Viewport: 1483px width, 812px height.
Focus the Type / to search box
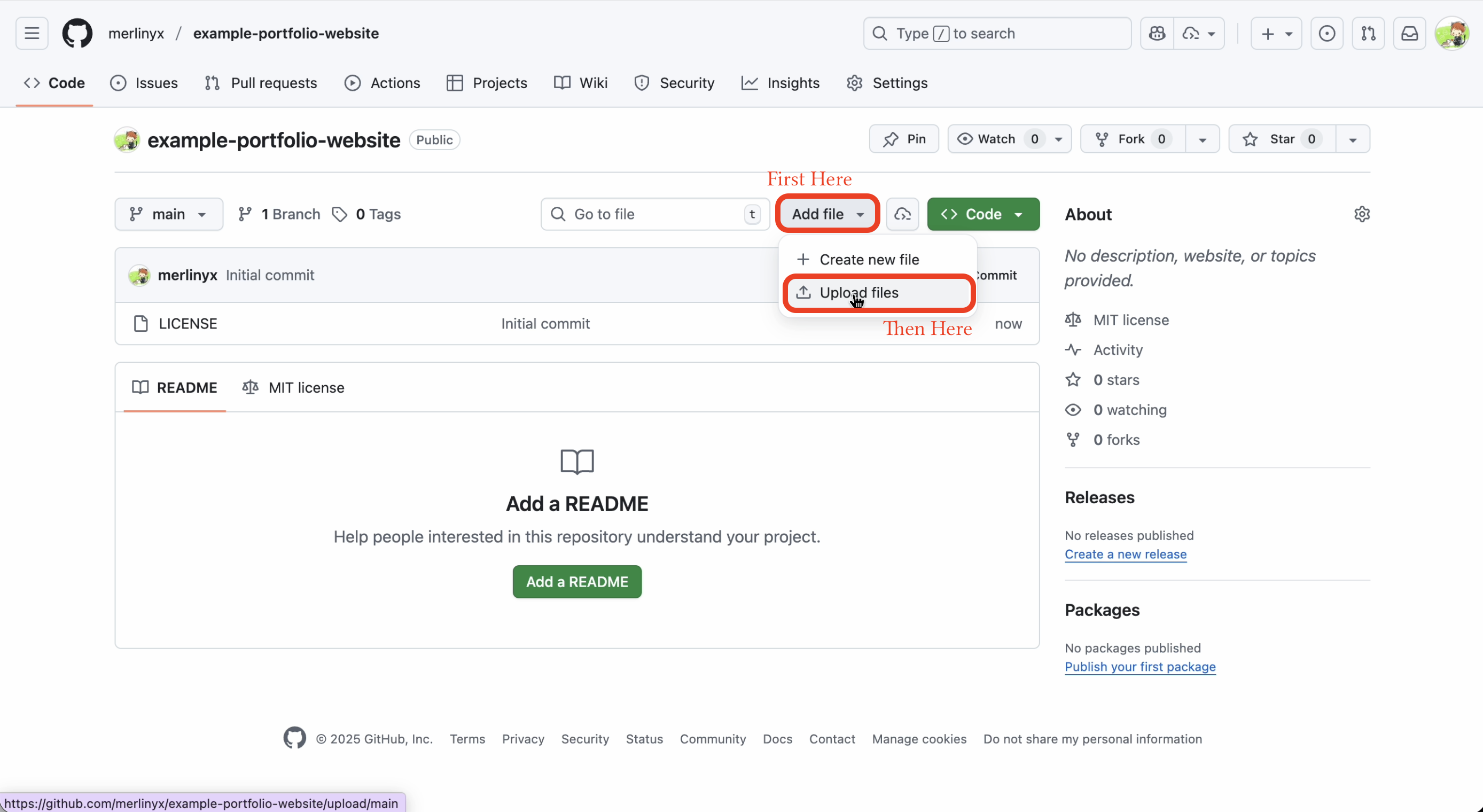[x=997, y=34]
